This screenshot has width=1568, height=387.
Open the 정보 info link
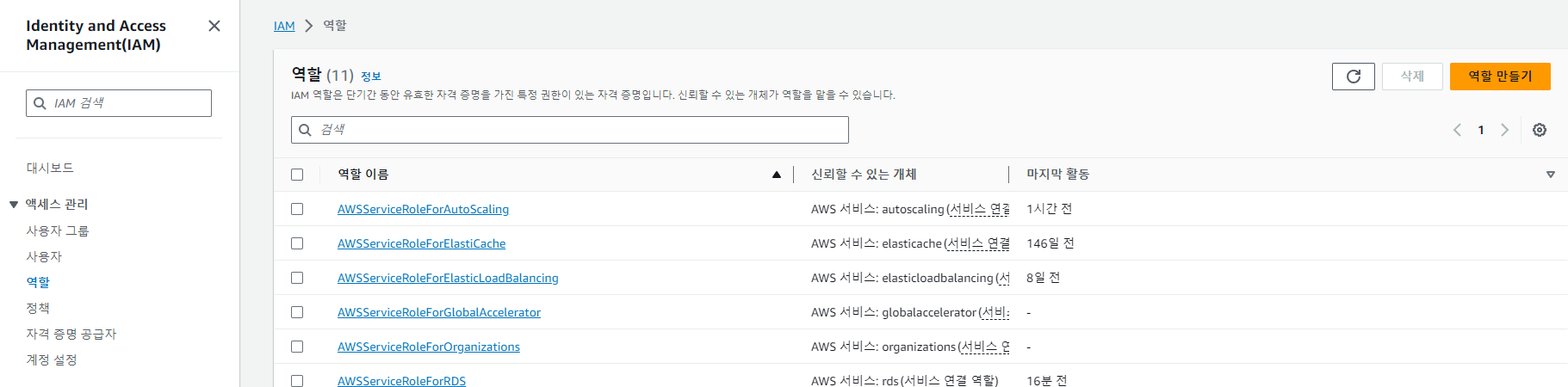[x=371, y=77]
